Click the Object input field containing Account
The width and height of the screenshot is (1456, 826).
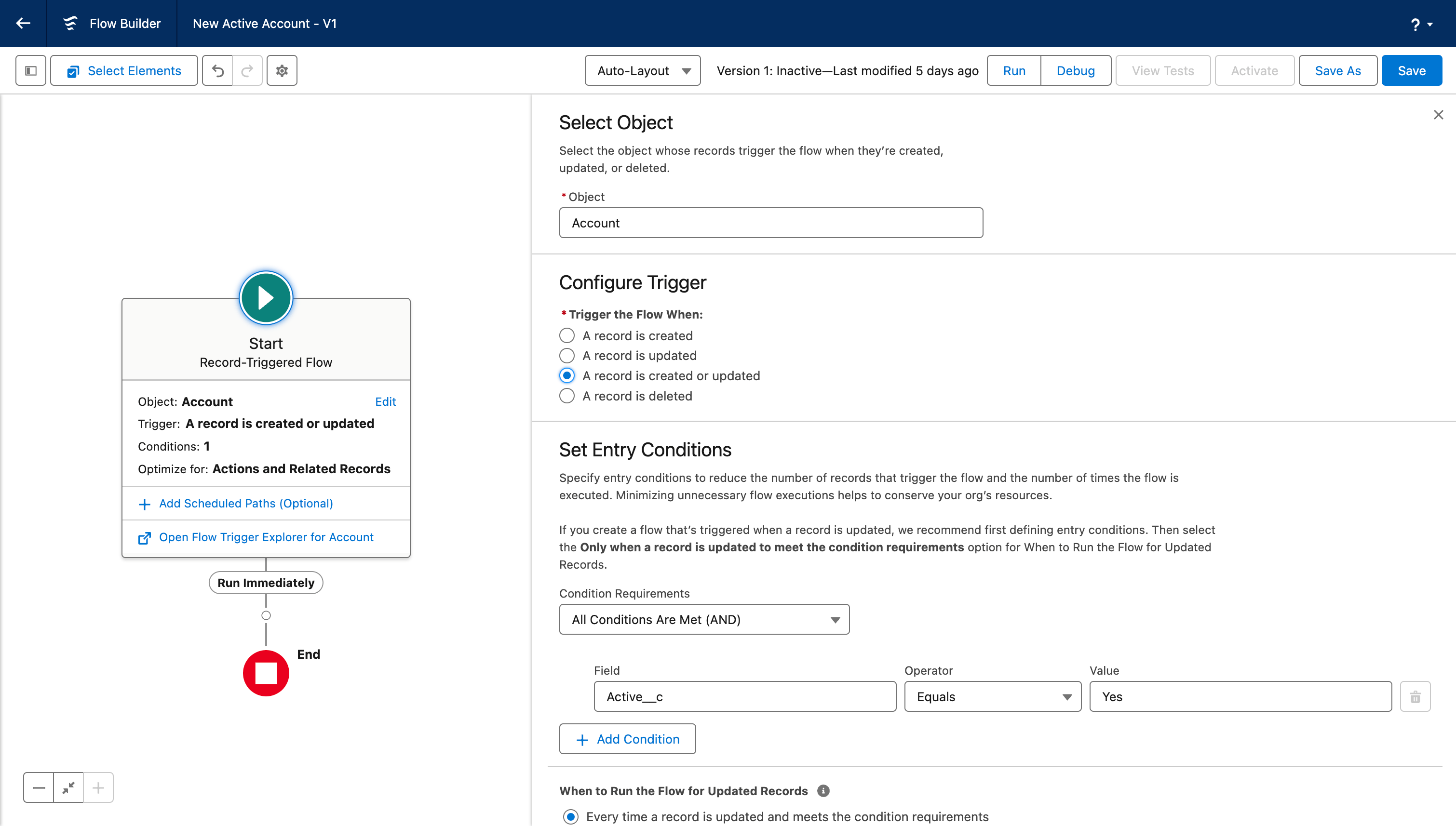[x=770, y=222]
